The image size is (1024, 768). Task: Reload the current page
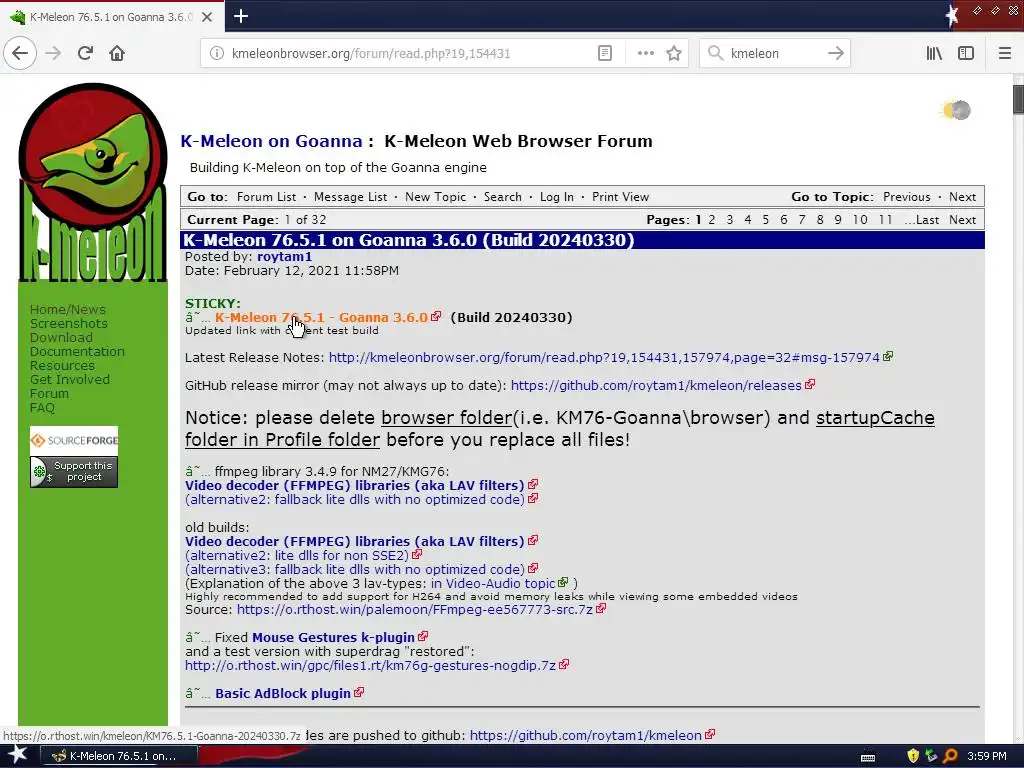pyautogui.click(x=86, y=53)
